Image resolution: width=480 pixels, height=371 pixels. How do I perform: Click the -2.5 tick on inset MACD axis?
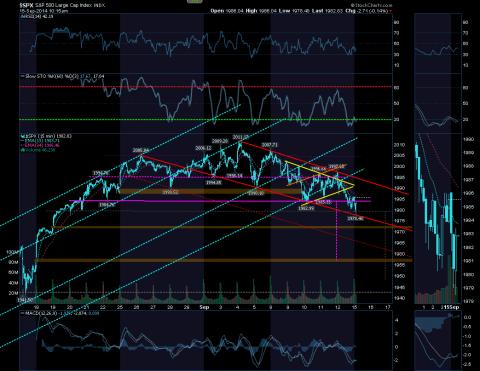[467, 364]
